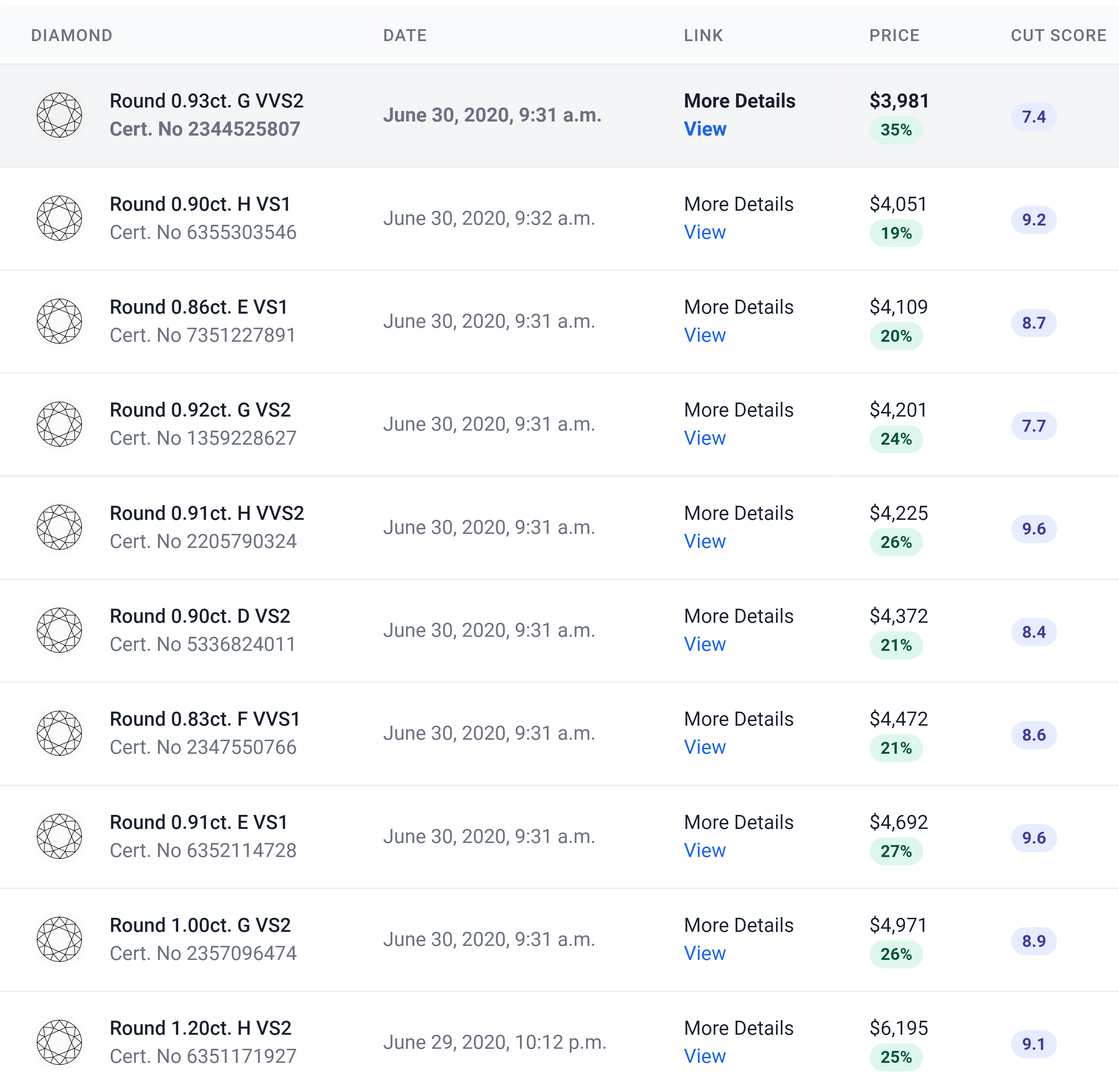Image resolution: width=1119 pixels, height=1092 pixels.
Task: Click diamond icon for Round 0.90ct H VS1
Action: coord(60,218)
